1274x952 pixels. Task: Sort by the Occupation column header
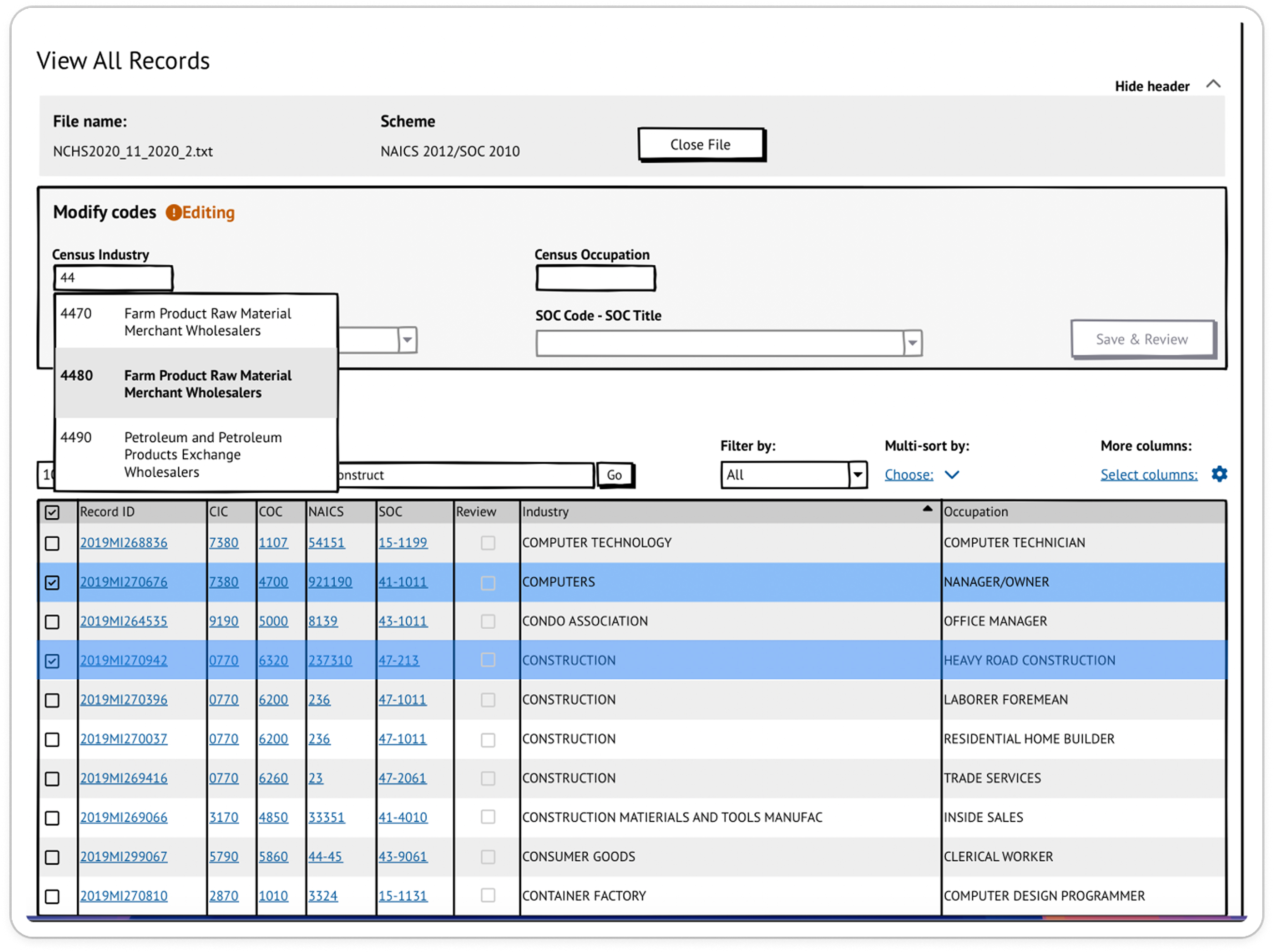[x=976, y=512]
